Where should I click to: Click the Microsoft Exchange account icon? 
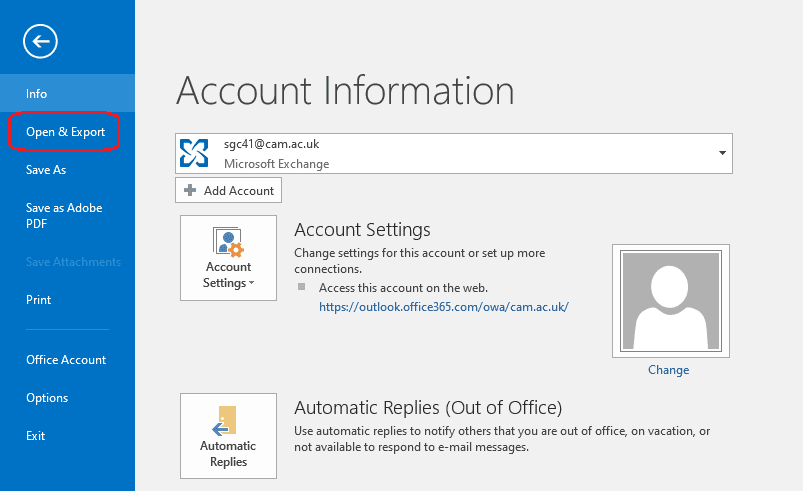pyautogui.click(x=194, y=153)
